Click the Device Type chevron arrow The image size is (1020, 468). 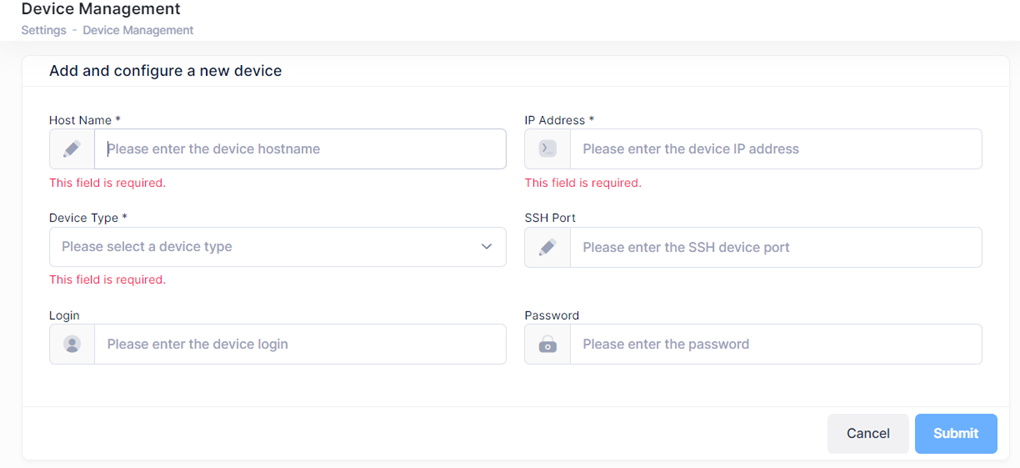[x=487, y=247]
